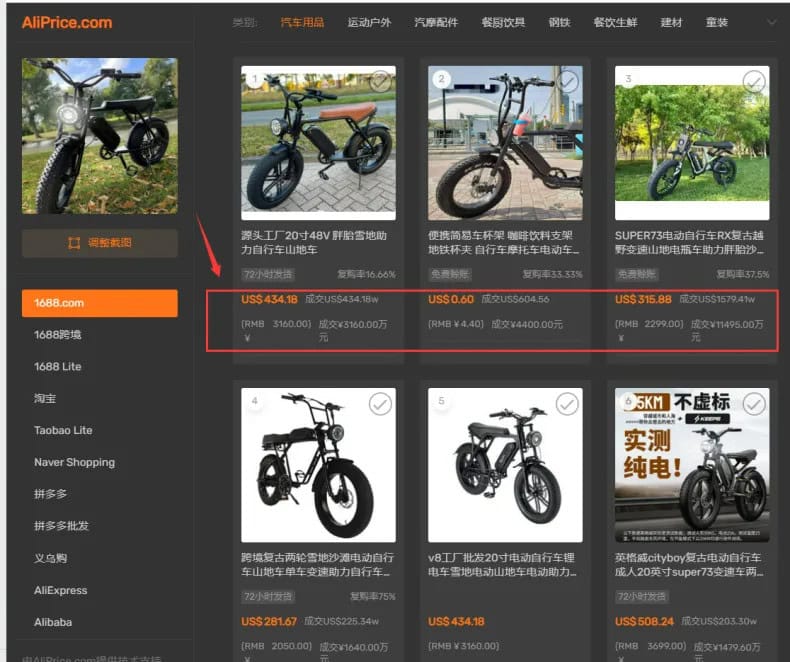The width and height of the screenshot is (790, 662).
Task: Select product 3 using its check circle
Action: point(753,81)
